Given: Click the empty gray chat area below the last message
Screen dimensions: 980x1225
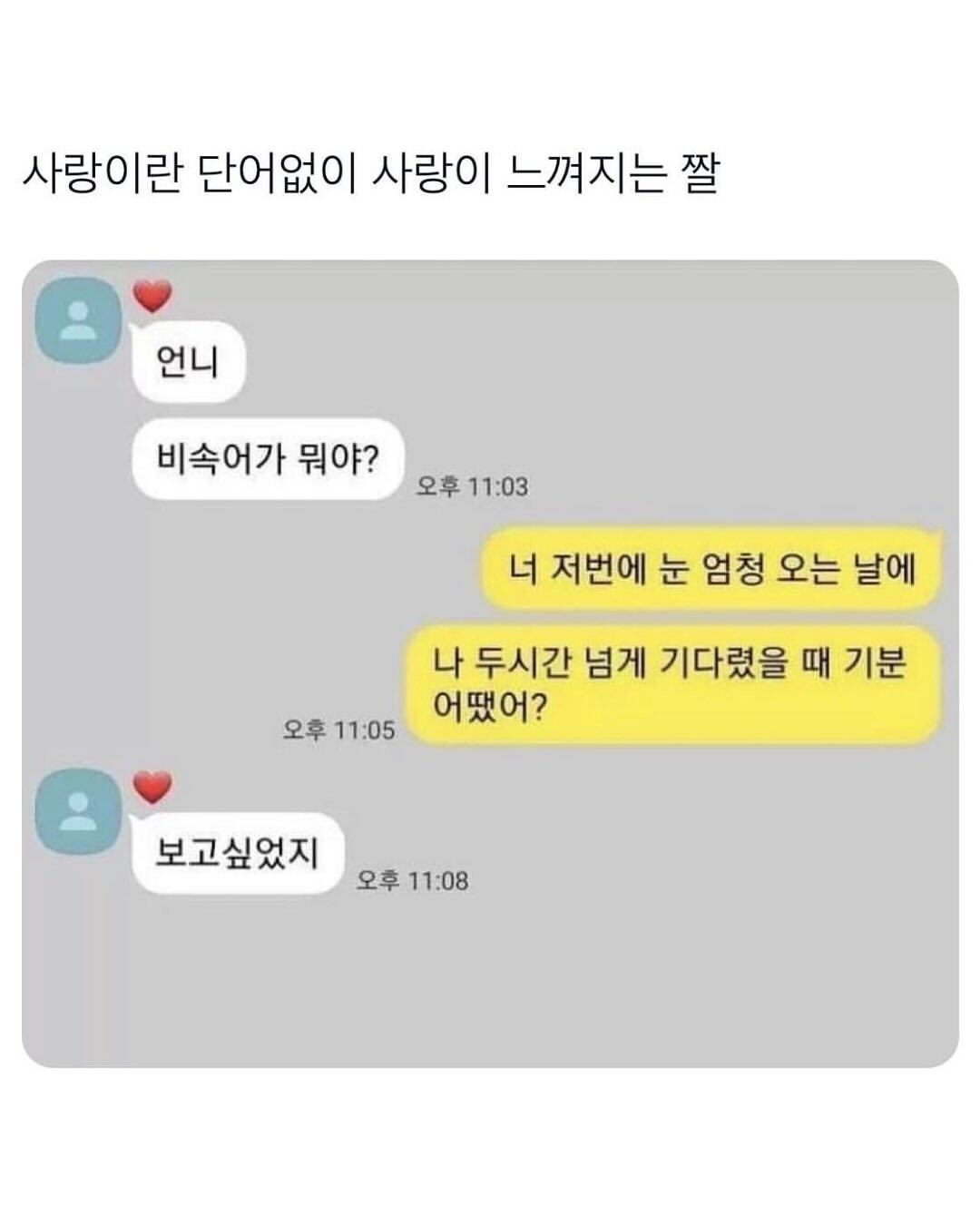Looking at the screenshot, I should [490, 980].
